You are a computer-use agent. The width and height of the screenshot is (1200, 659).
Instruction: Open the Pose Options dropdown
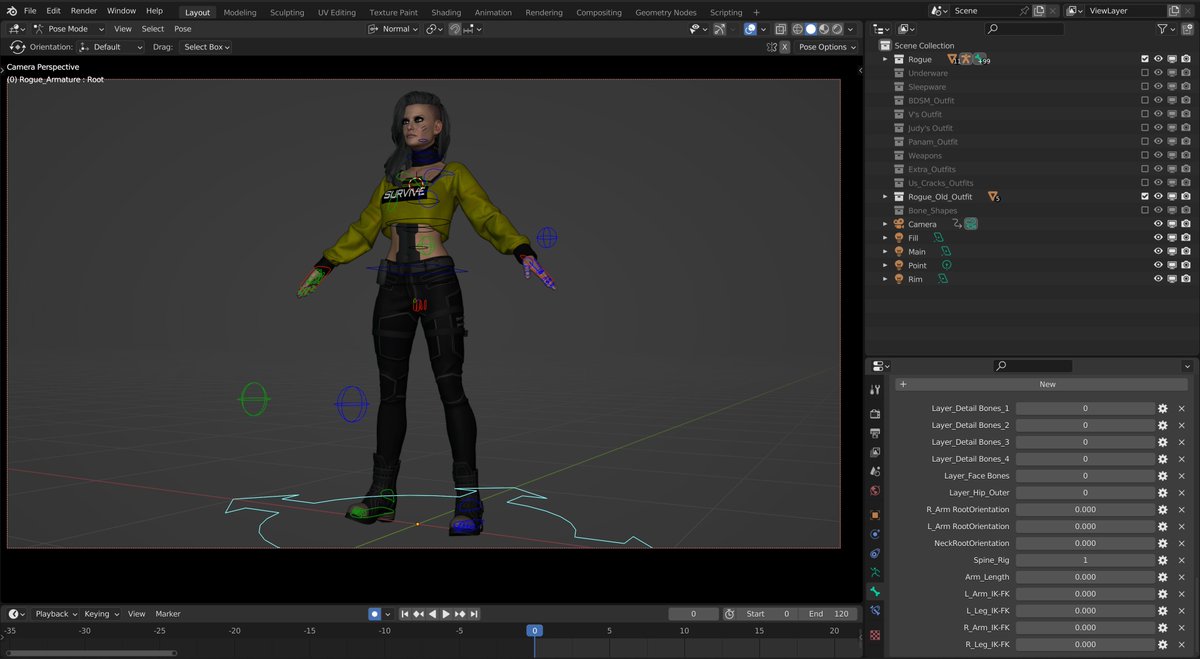pyautogui.click(x=827, y=46)
